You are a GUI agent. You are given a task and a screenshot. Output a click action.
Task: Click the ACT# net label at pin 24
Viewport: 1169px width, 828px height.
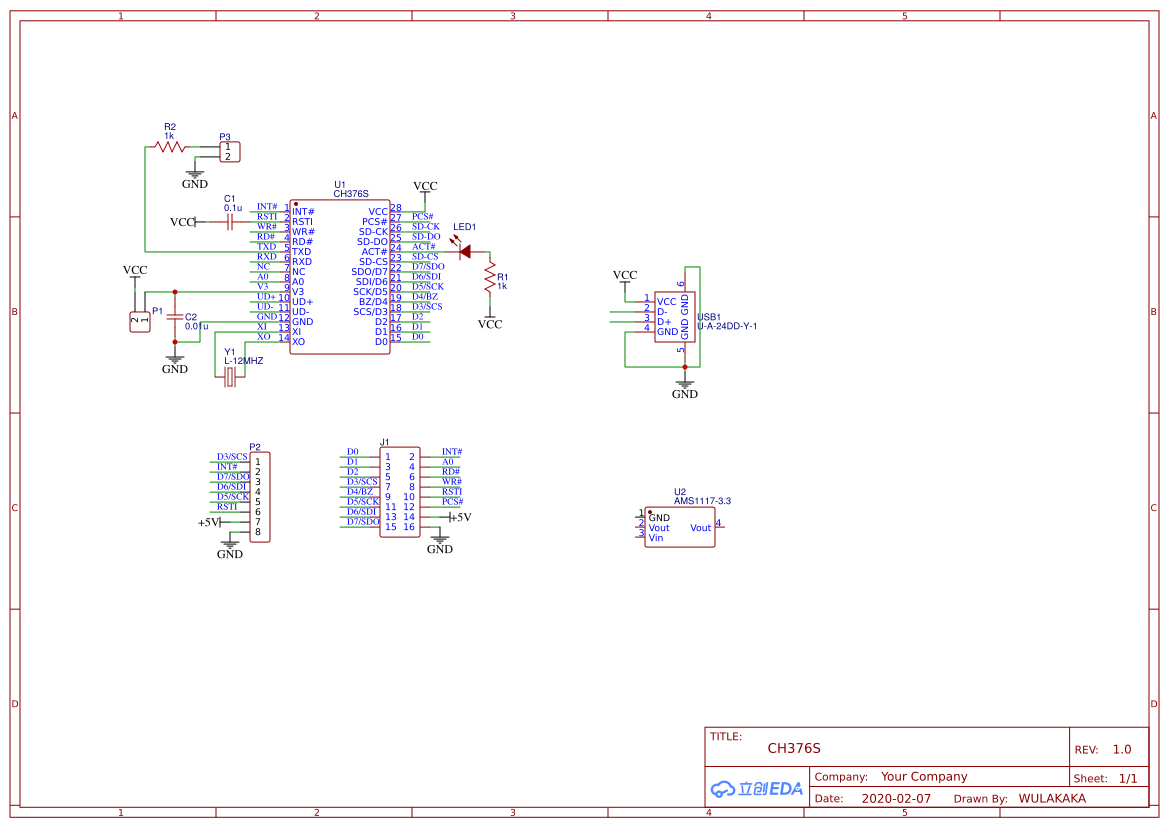[x=423, y=247]
